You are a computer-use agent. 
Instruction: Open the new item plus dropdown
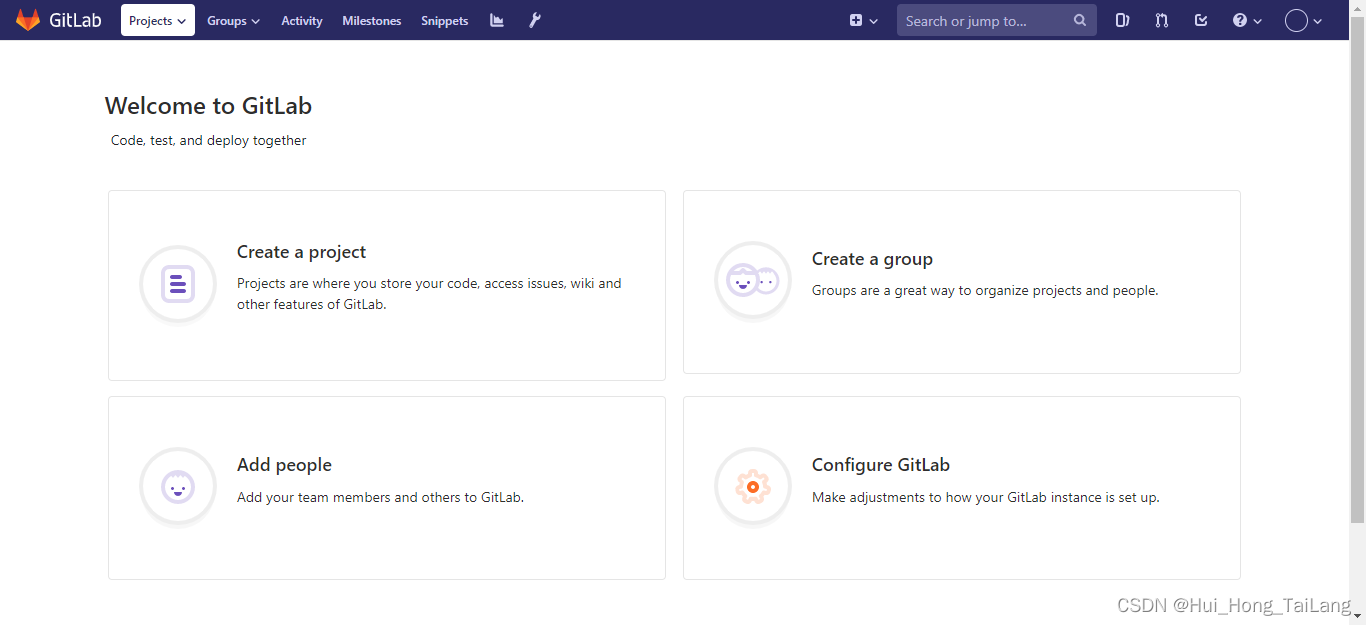pyautogui.click(x=863, y=20)
